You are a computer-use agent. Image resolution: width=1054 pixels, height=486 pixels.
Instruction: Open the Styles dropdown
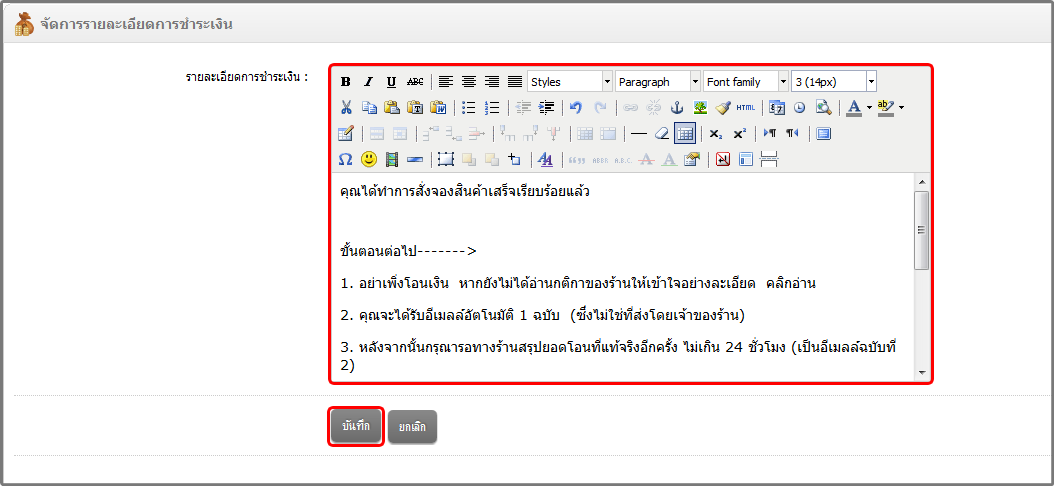(570, 82)
